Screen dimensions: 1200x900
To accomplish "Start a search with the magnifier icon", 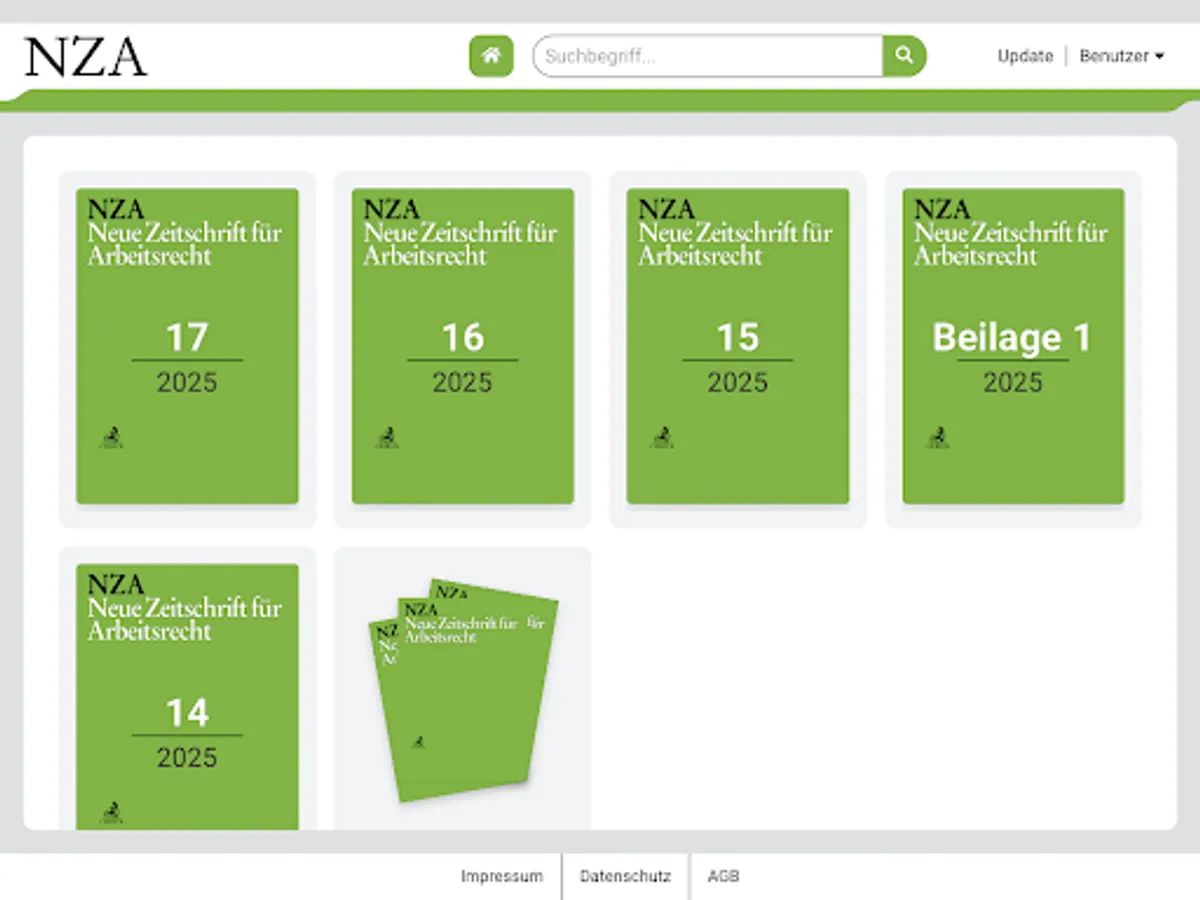I will tap(903, 56).
